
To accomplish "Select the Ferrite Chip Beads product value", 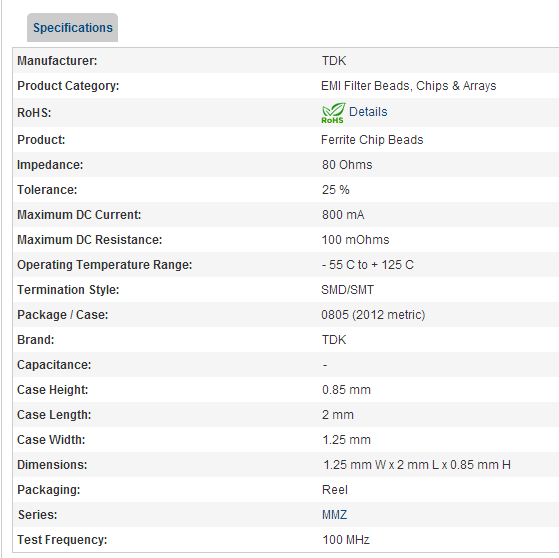I will (372, 140).
